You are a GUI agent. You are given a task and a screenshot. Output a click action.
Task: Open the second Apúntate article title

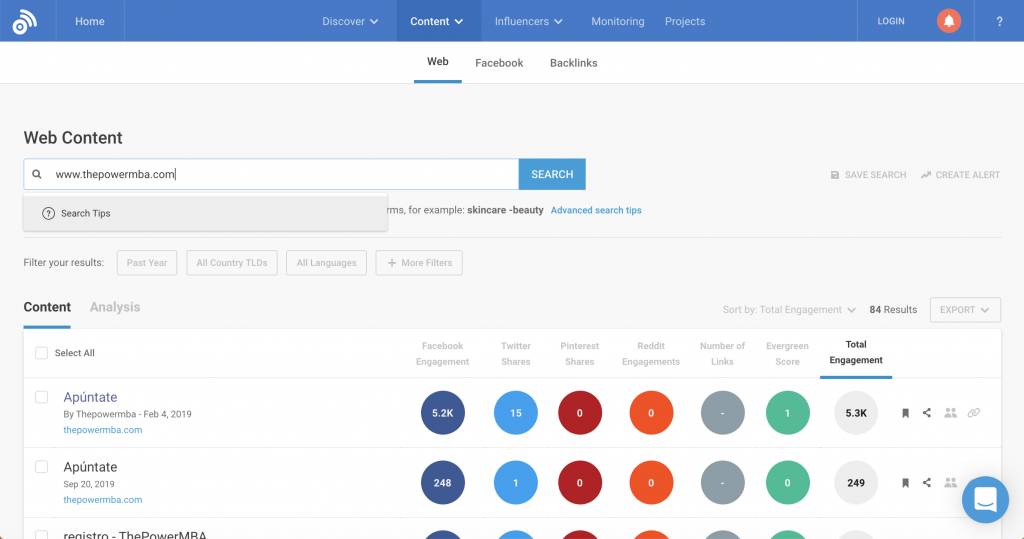point(90,467)
